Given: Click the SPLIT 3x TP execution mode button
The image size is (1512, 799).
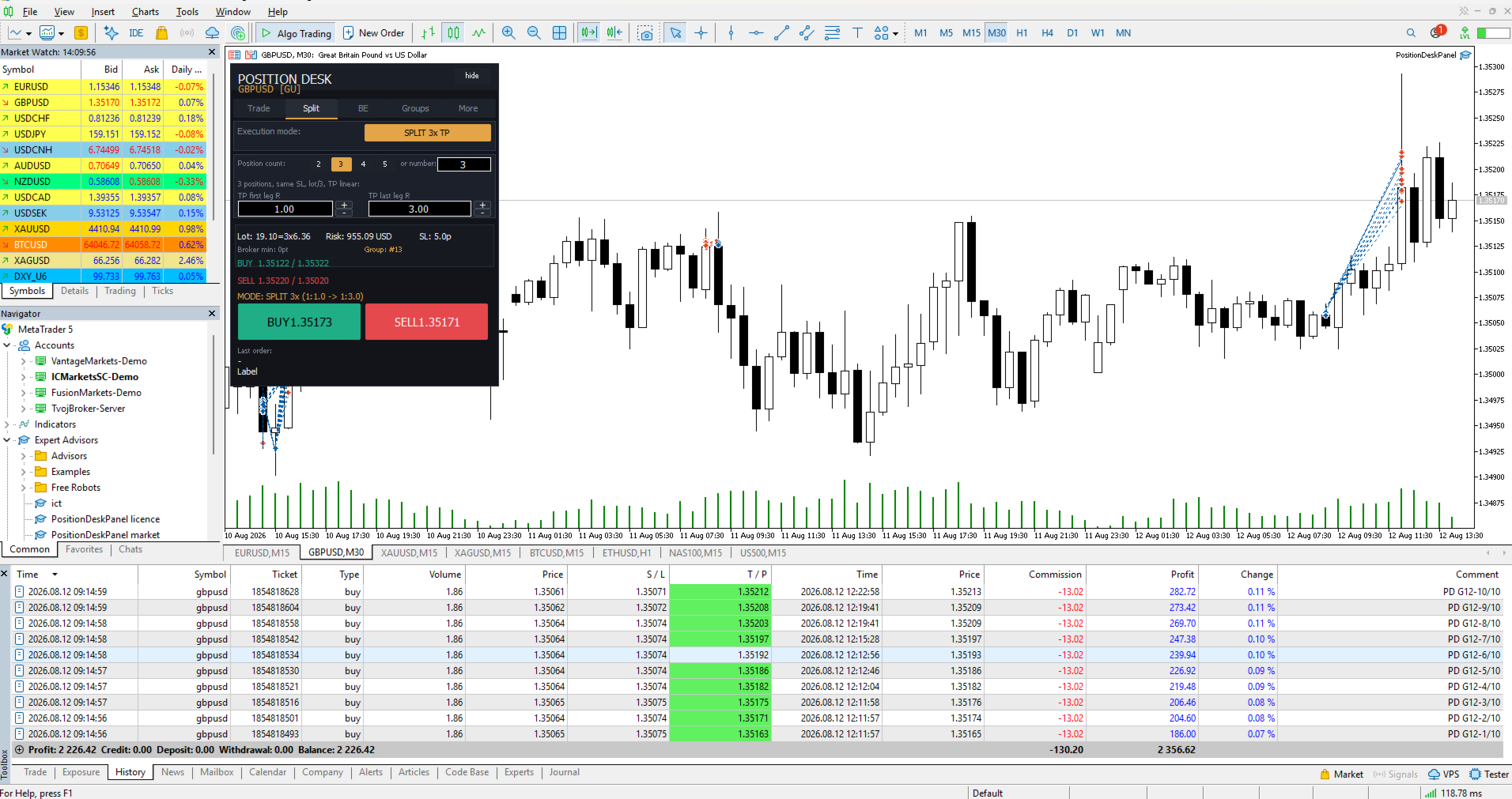Looking at the screenshot, I should (x=427, y=133).
